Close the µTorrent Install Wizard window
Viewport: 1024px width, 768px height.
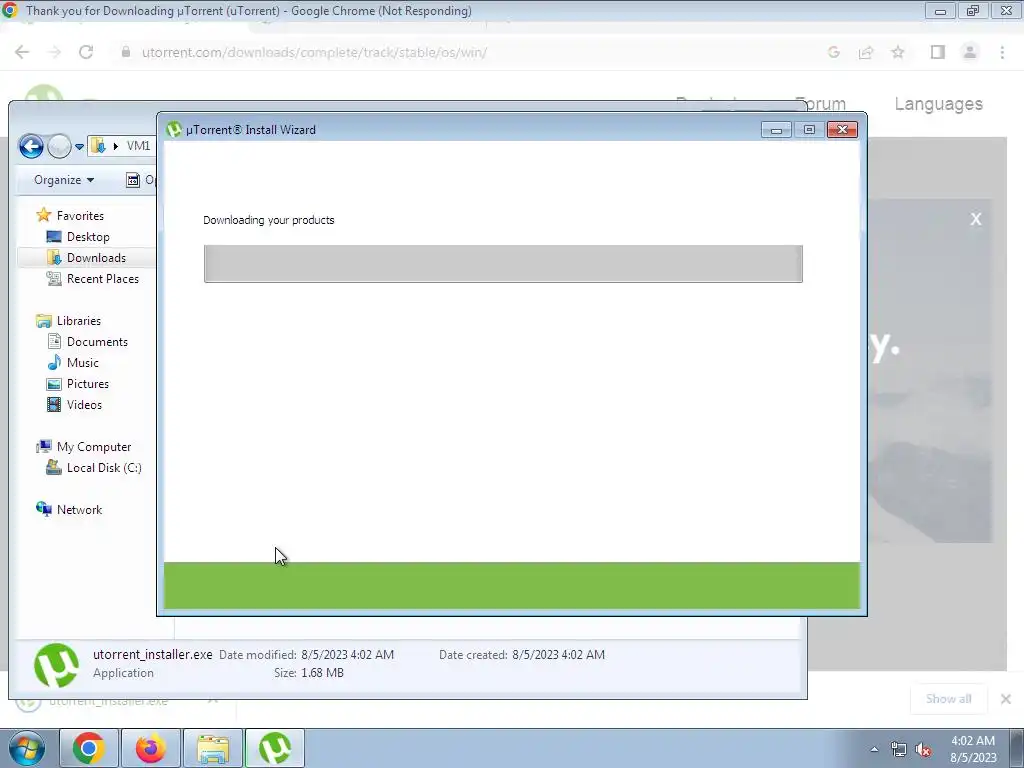point(842,129)
